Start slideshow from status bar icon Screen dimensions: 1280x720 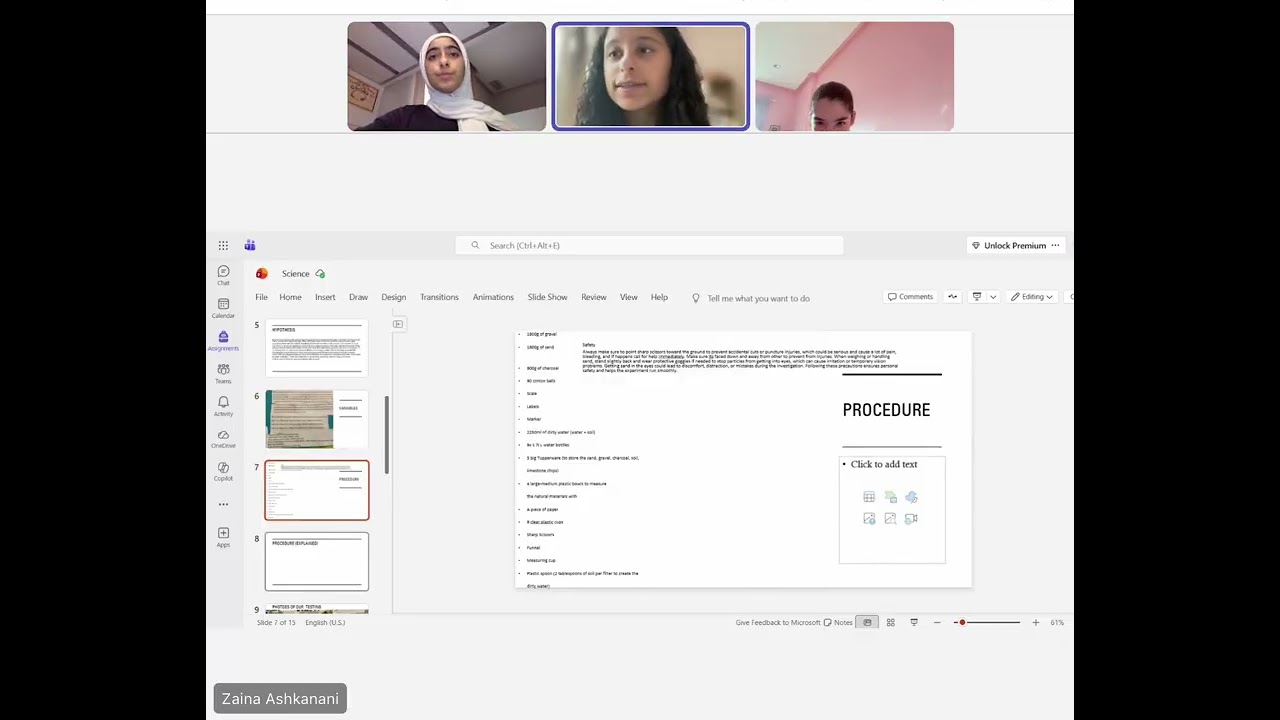tap(914, 622)
